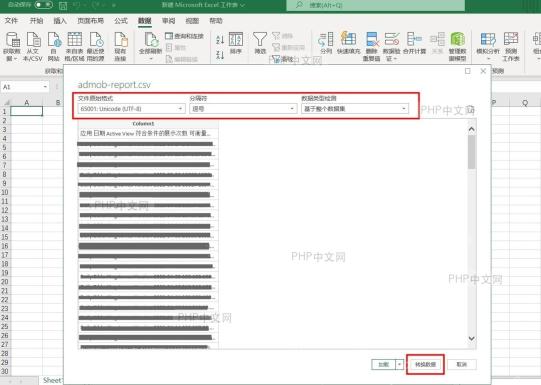Select row header 10 in the worksheet
The image size is (541, 385).
tap(4, 192)
